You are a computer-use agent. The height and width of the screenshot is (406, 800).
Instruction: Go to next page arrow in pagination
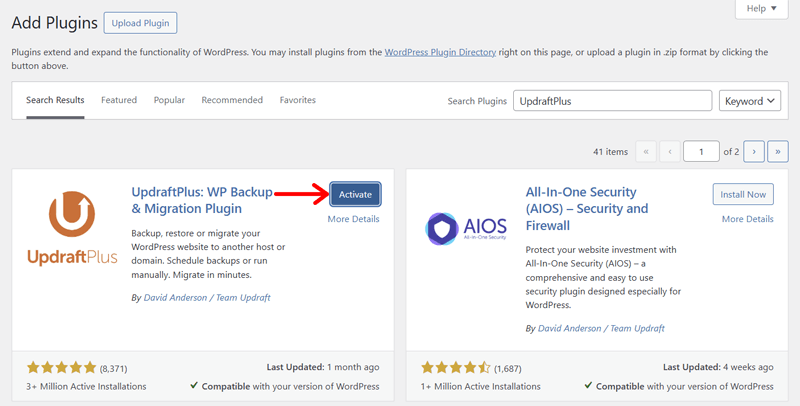tap(753, 152)
